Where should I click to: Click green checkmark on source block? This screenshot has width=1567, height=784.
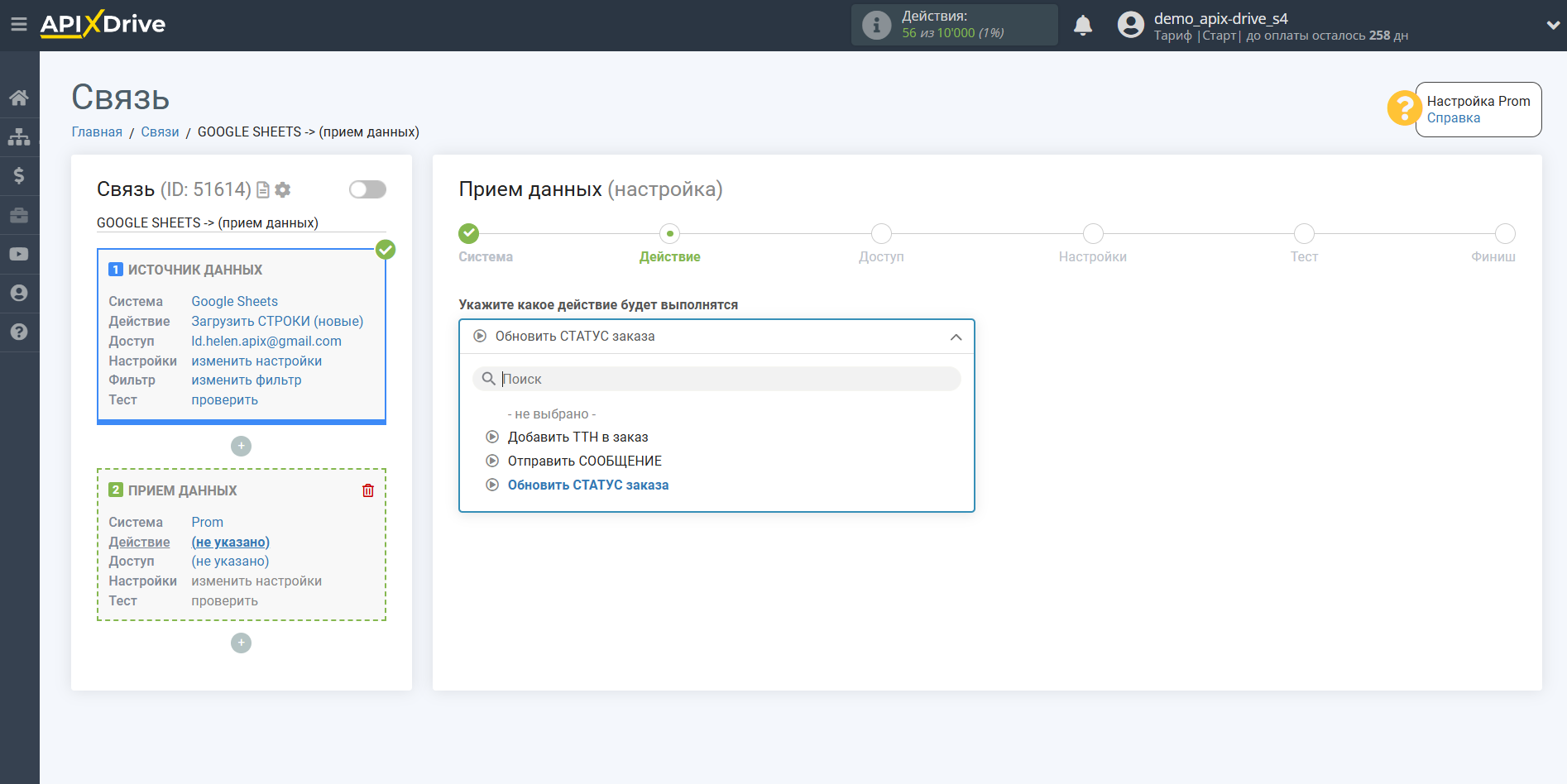(x=386, y=250)
